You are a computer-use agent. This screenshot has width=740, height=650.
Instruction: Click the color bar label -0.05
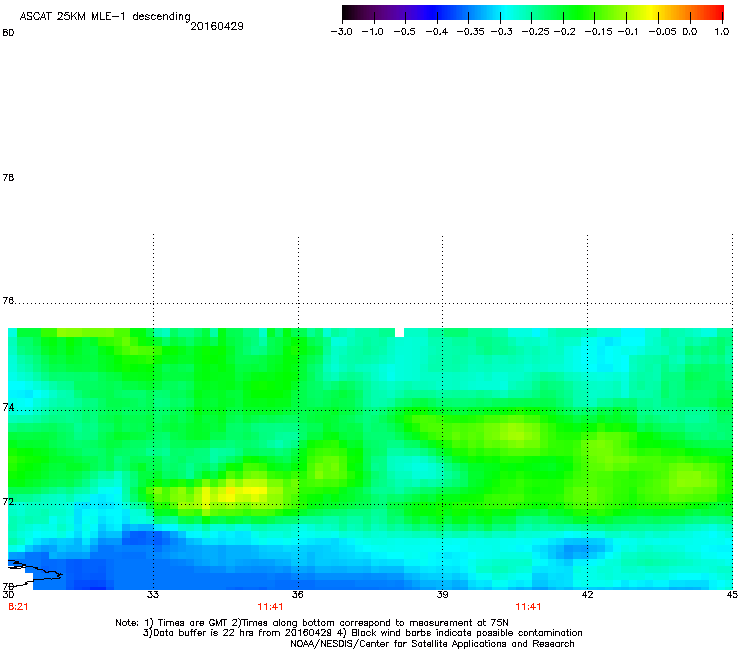(x=662, y=32)
